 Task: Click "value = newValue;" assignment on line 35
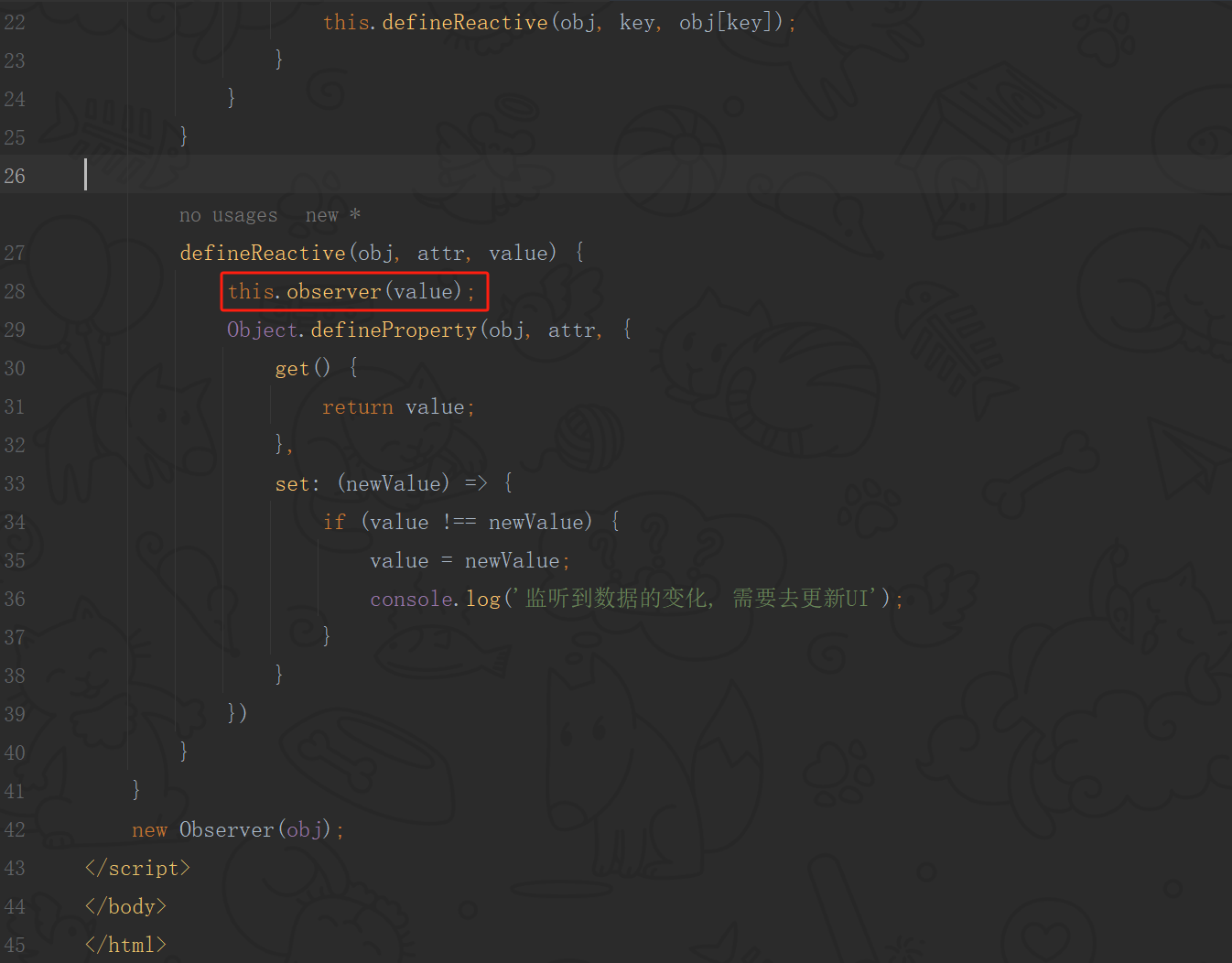(470, 560)
